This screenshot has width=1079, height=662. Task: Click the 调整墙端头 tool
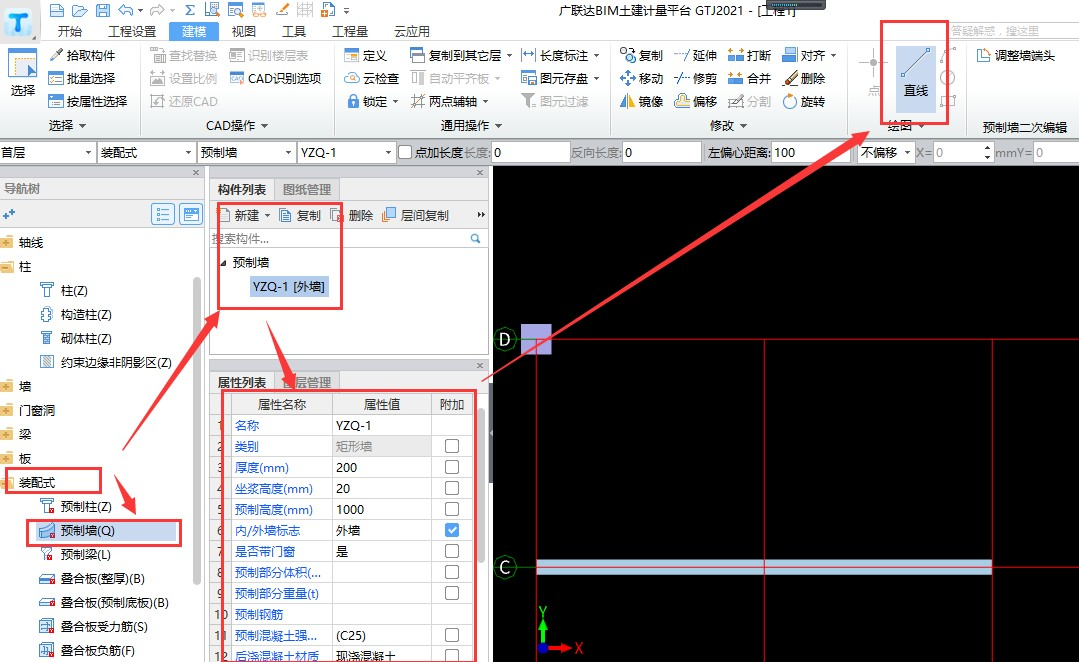pyautogui.click(x=1016, y=55)
